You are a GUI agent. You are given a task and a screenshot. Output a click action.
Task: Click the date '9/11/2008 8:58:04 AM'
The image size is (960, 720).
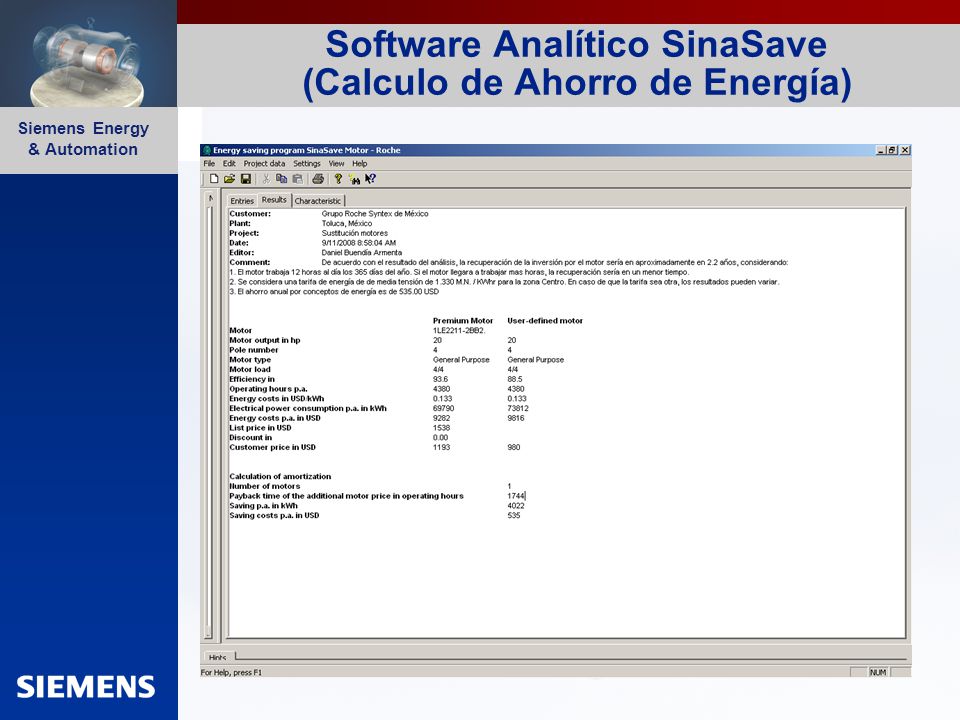359,243
